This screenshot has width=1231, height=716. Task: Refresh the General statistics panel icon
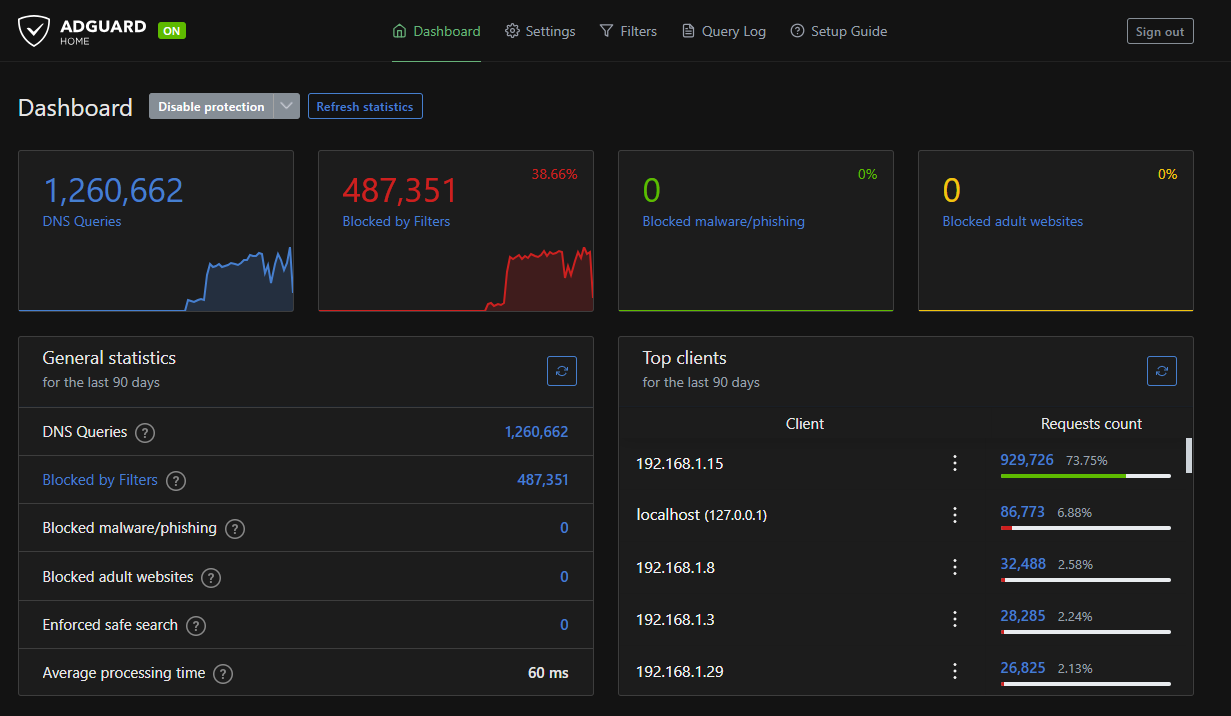562,371
